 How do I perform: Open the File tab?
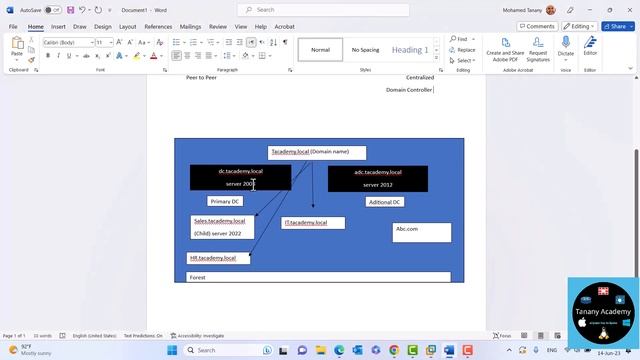pos(13,27)
